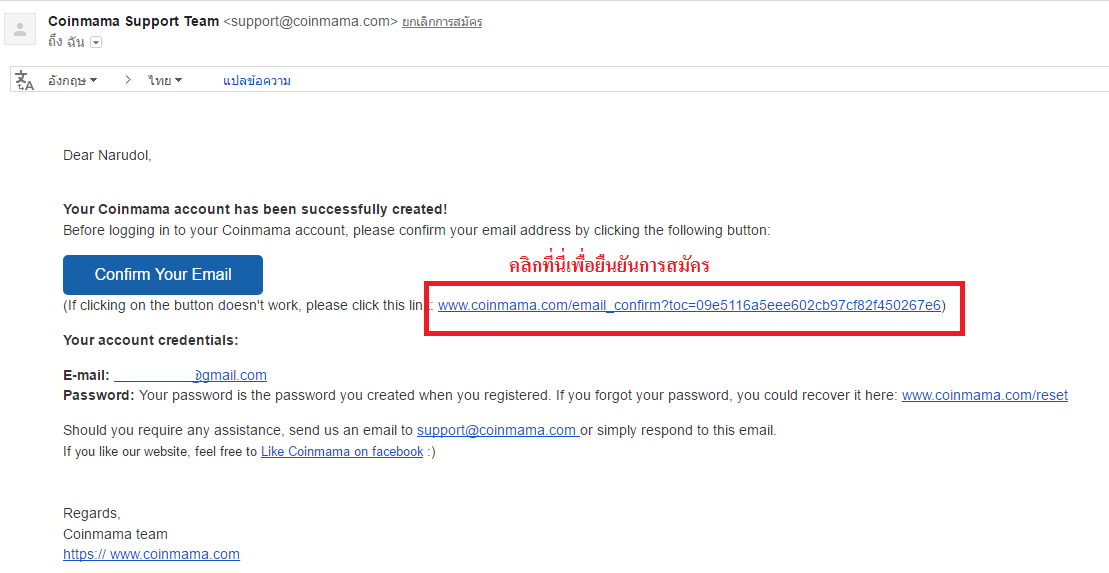This screenshot has width=1109, height=573.
Task: Click the sender address support@coinmama.com in header
Action: coord(310,21)
